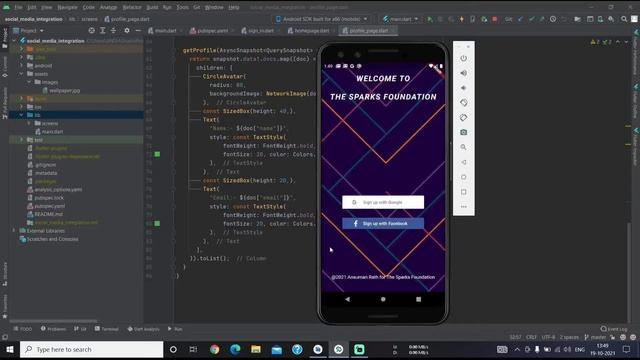Collapse the social_media_integration root node
The width and height of the screenshot is (640, 360).
pyautogui.click(x=15, y=41)
